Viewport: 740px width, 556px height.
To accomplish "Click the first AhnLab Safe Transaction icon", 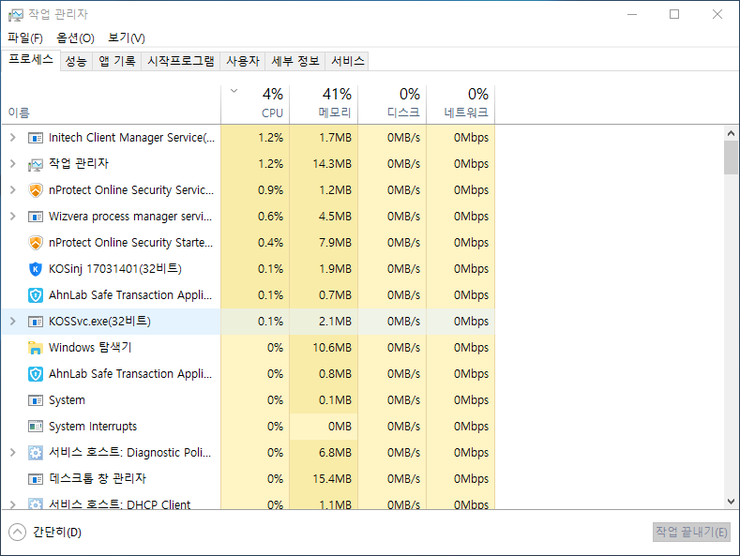I will tap(36, 295).
